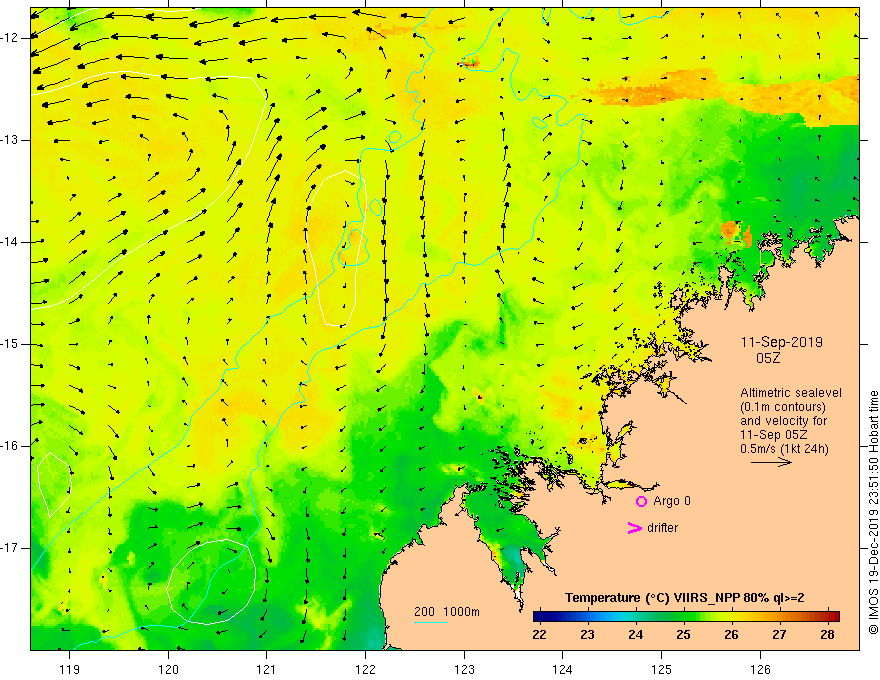This screenshot has width=880, height=680.
Task: Click the 24 value on the temperature scale
Action: click(635, 635)
